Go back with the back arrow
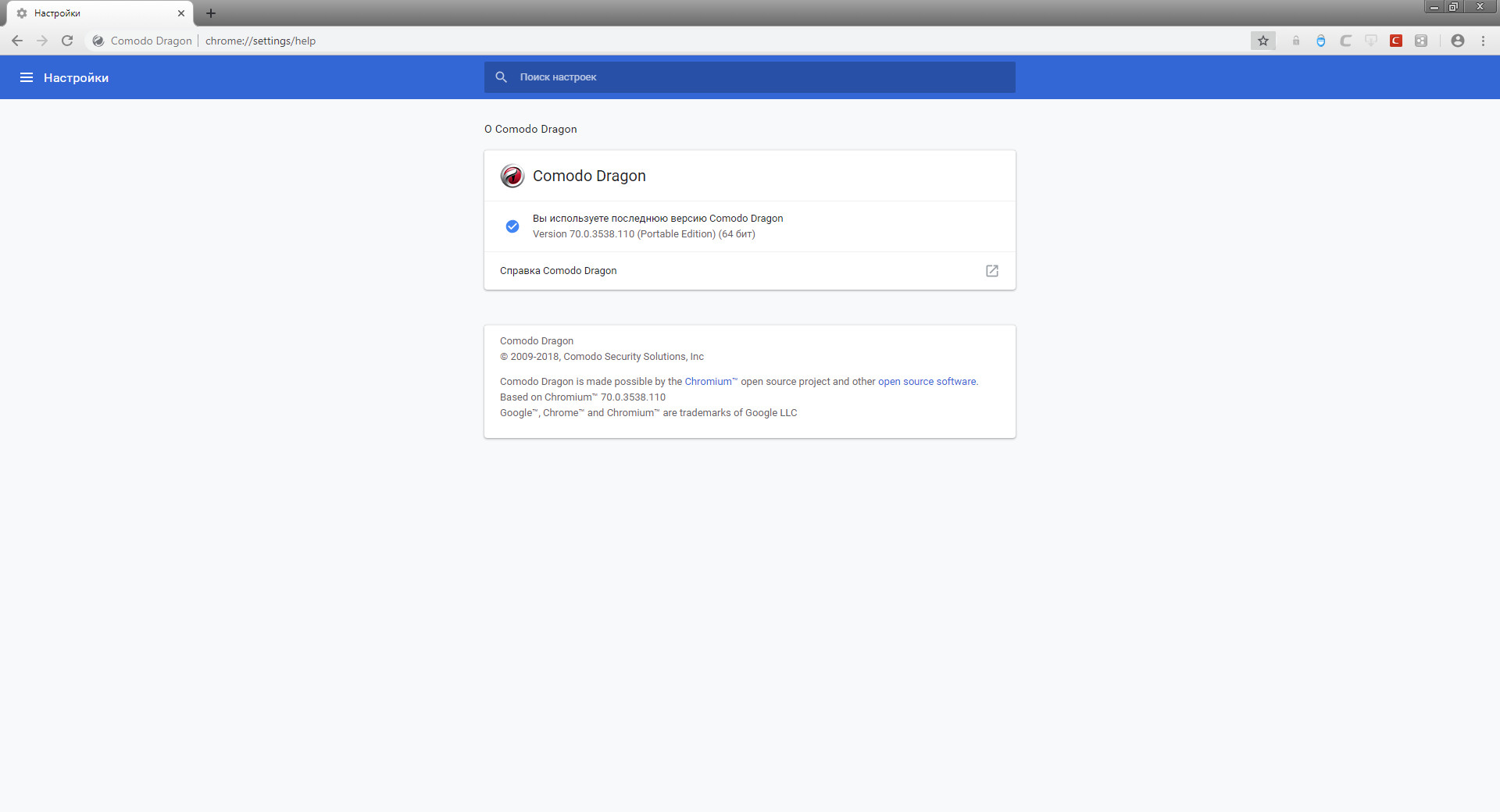Screen dimensions: 1500x812 tap(17, 41)
